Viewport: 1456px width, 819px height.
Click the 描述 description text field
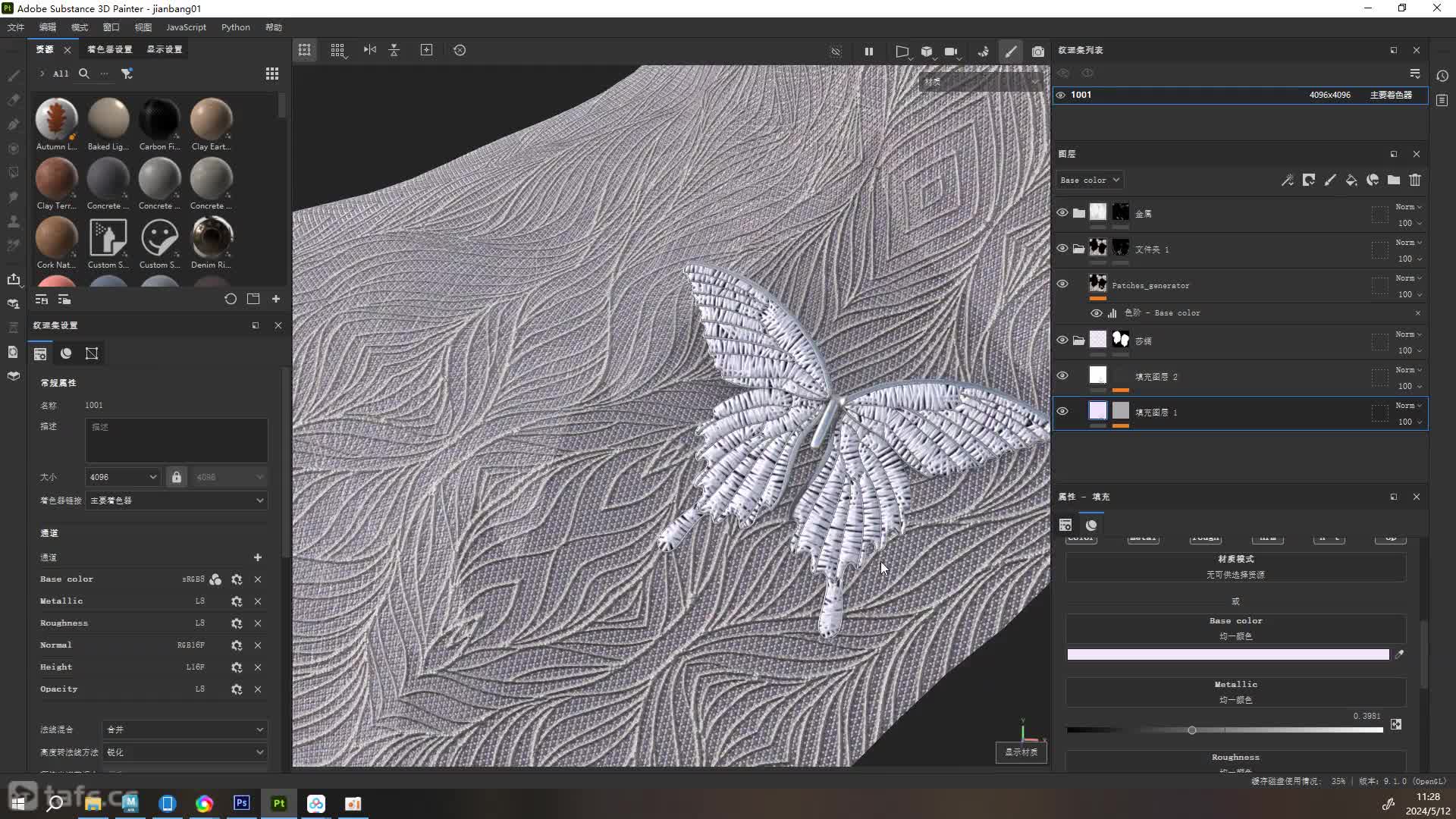[176, 440]
